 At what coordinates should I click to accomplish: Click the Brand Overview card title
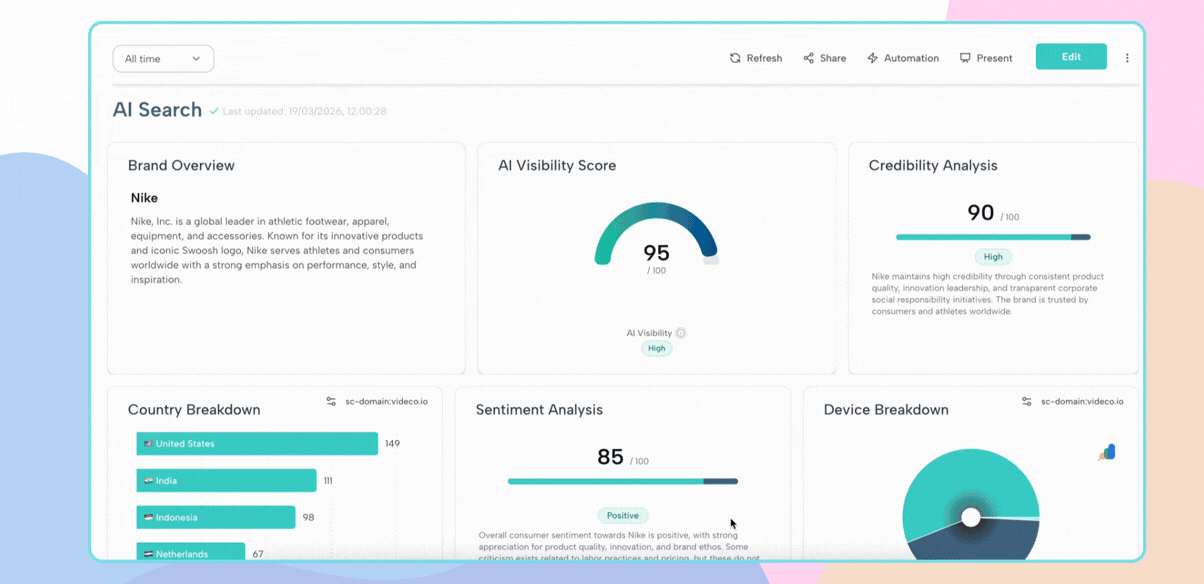click(181, 165)
